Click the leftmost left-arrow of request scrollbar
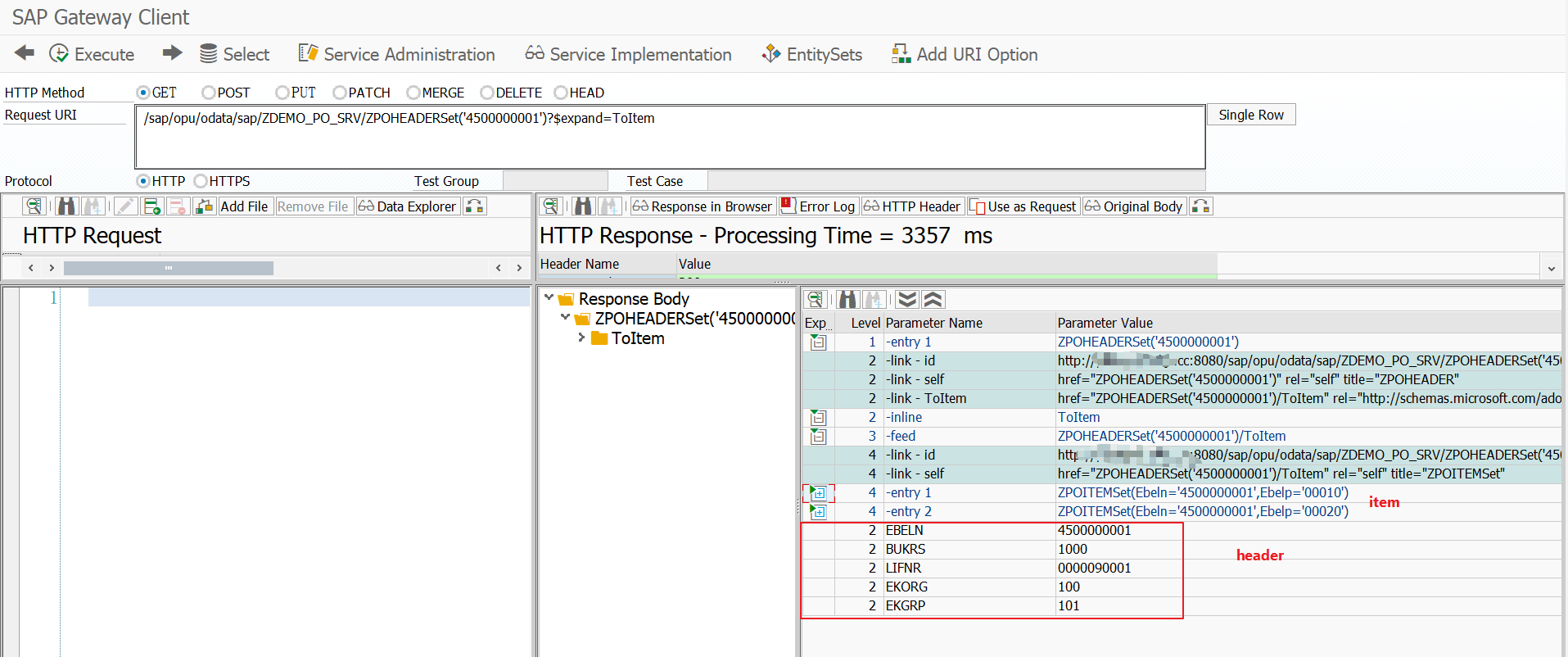Image resolution: width=1568 pixels, height=657 pixels. click(x=31, y=268)
